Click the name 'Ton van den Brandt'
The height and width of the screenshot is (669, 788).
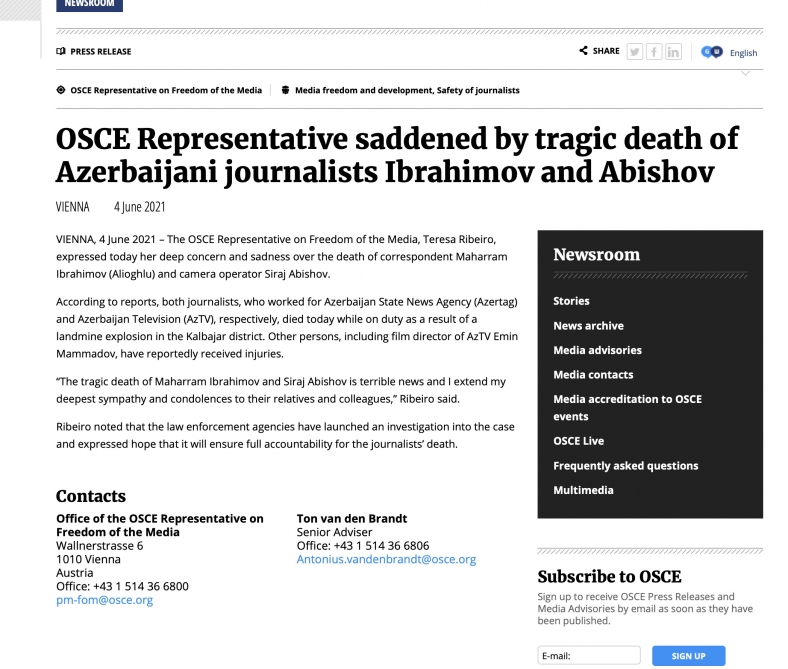coord(352,519)
